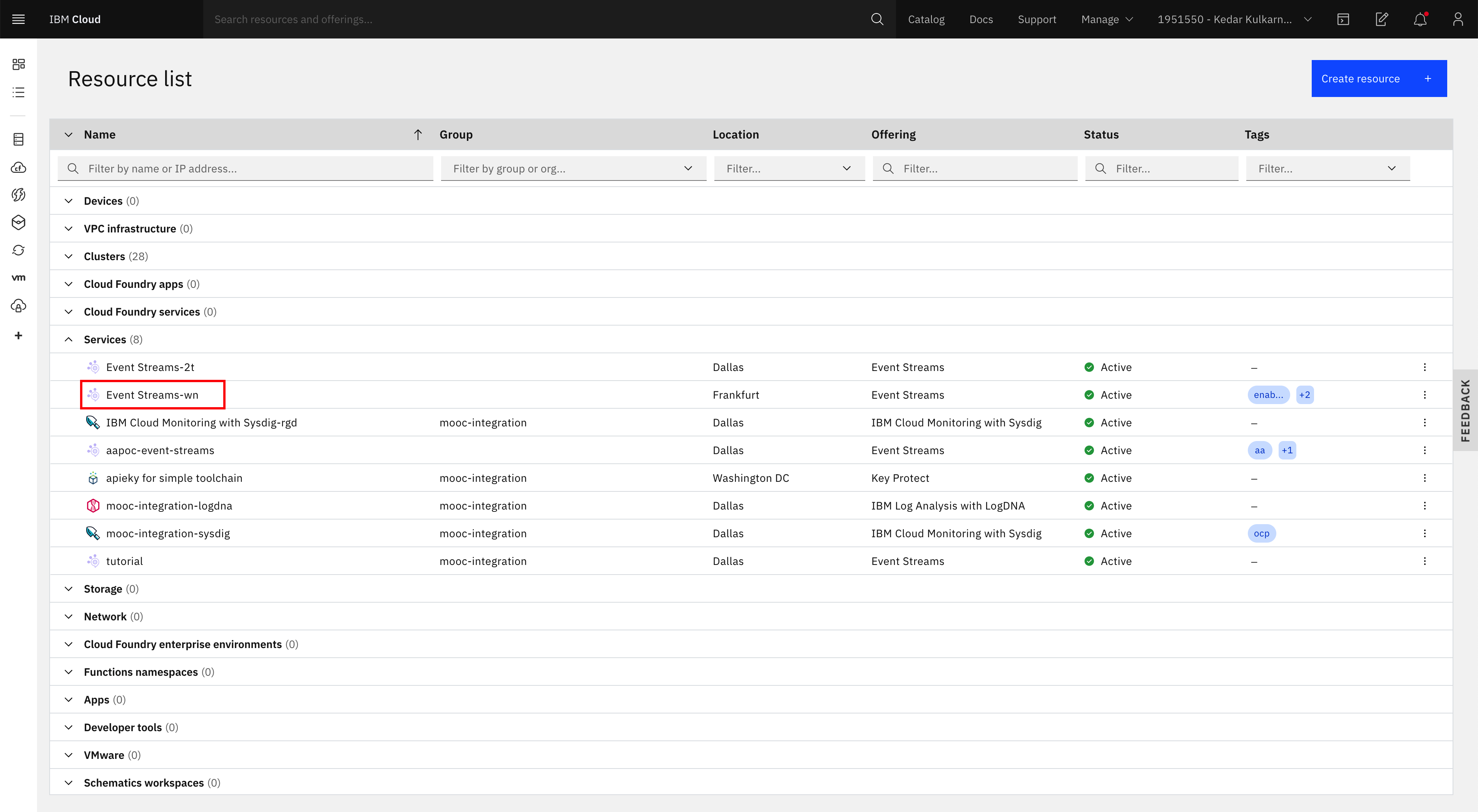
Task: Open the Event Streams-wn resource
Action: [152, 395]
